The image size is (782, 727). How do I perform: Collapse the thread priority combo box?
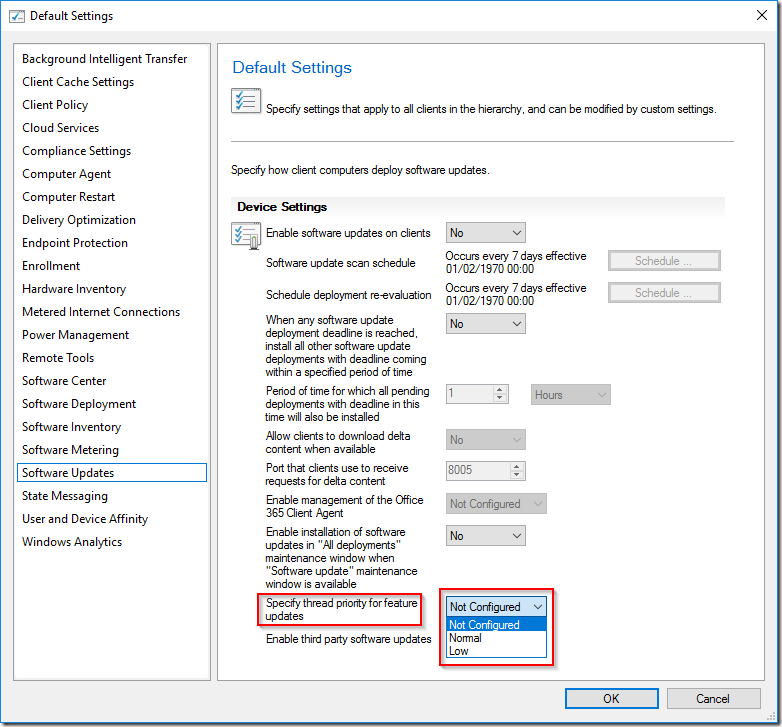[x=538, y=607]
